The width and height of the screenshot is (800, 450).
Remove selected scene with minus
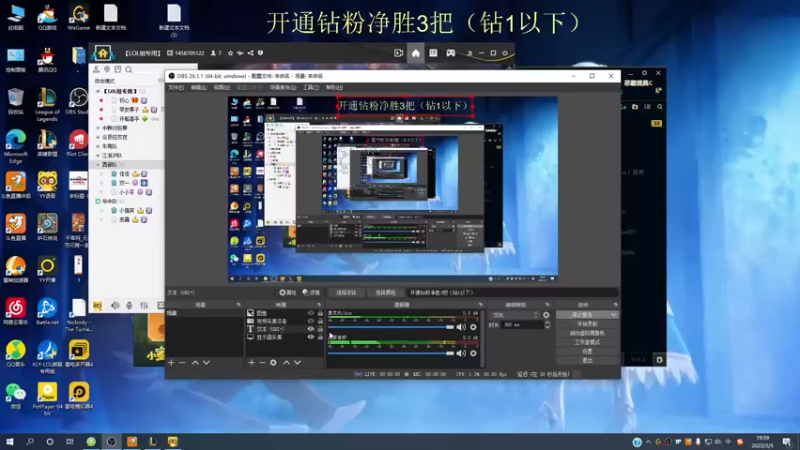tap(182, 363)
